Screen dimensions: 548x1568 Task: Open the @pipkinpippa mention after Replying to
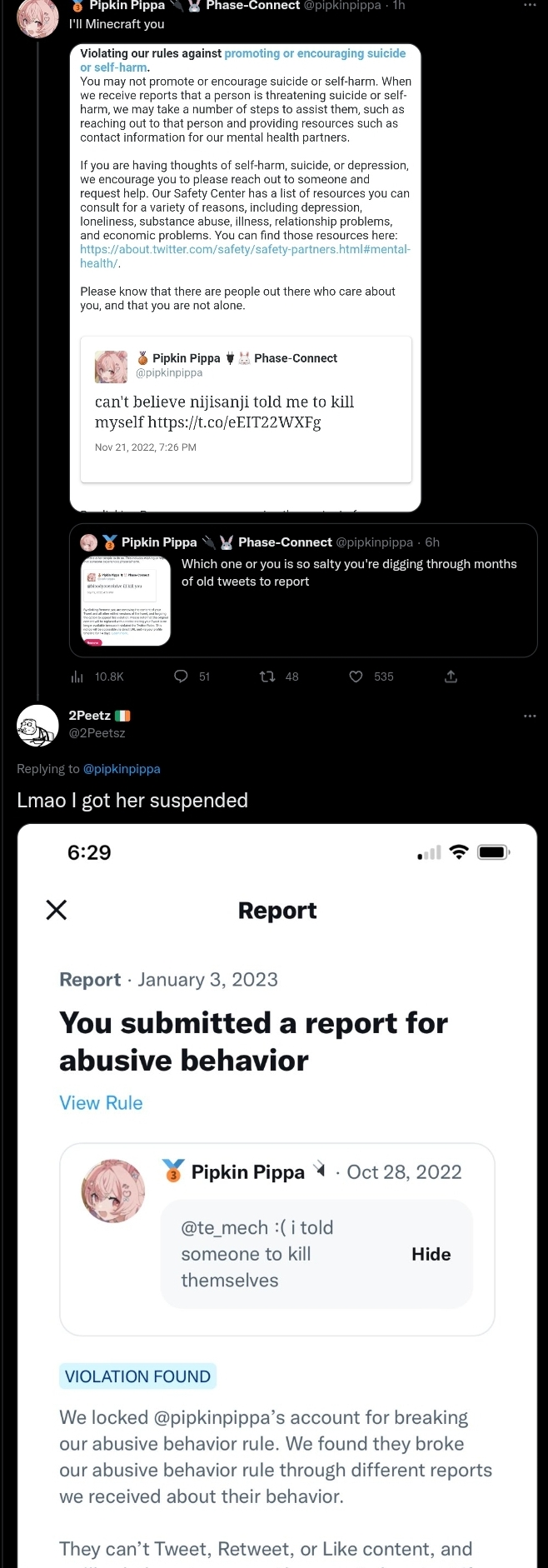(122, 768)
